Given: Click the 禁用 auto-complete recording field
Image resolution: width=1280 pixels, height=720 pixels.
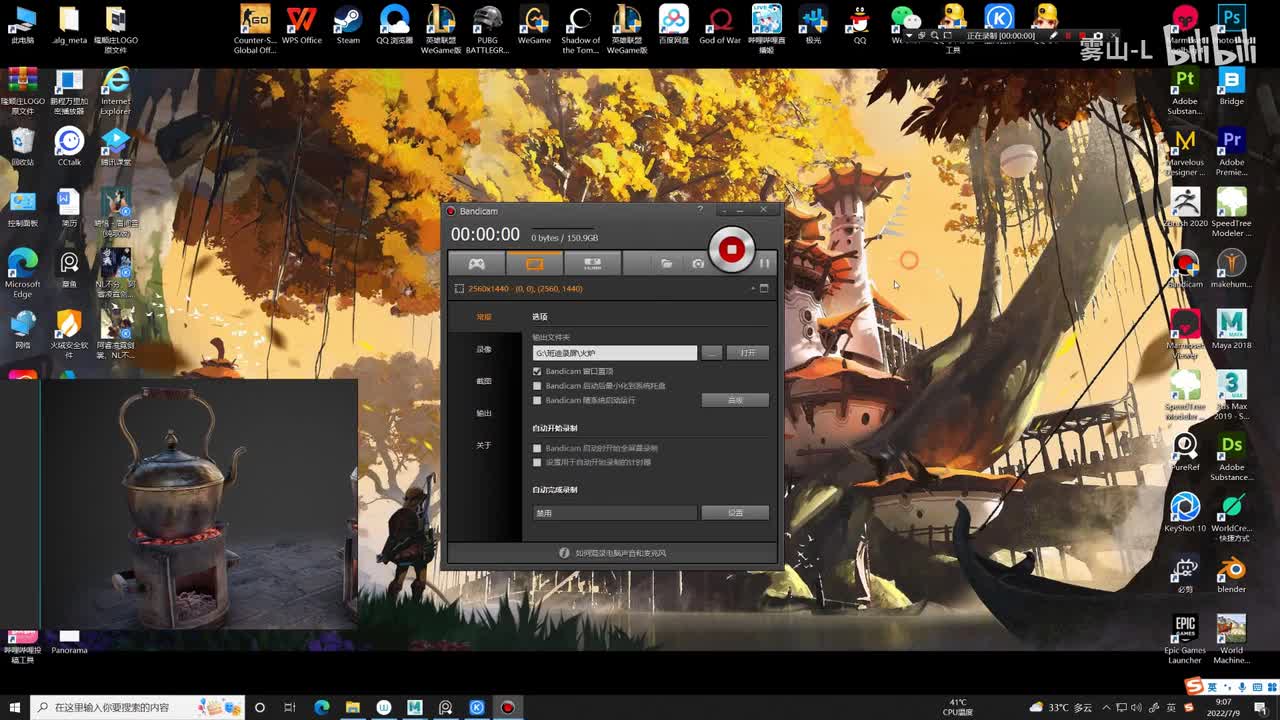Looking at the screenshot, I should tap(614, 513).
